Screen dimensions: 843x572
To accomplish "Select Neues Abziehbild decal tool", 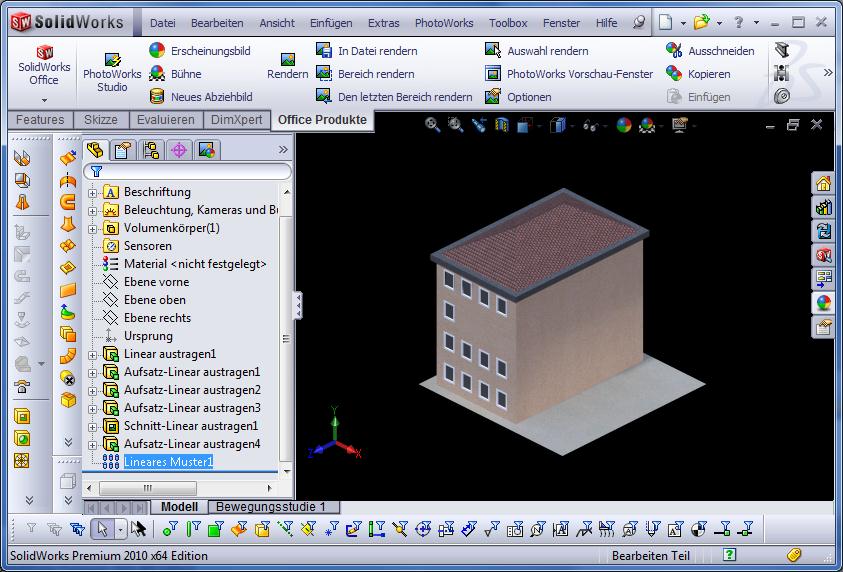I will point(157,96).
